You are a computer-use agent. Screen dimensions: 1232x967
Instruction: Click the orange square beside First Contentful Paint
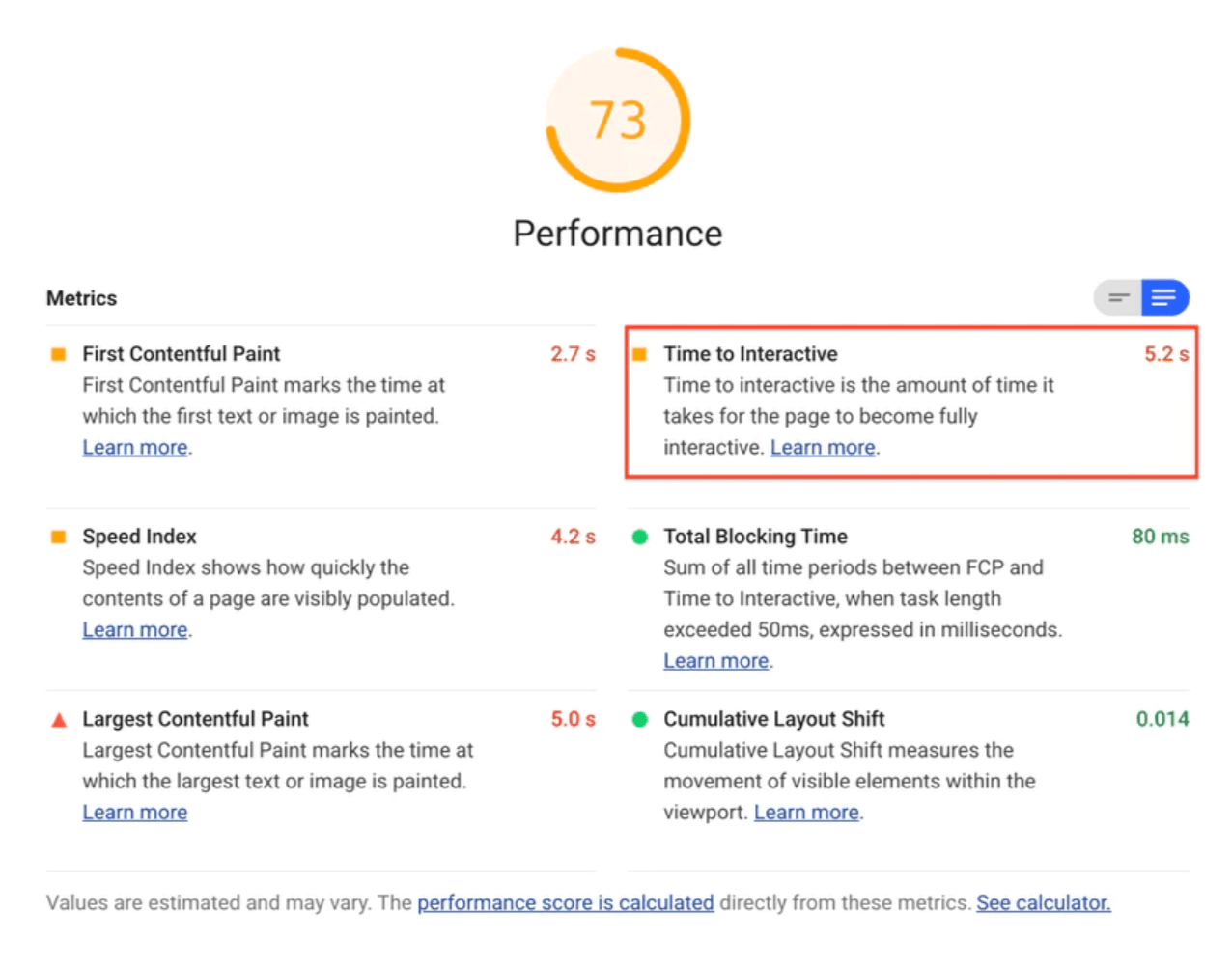click(58, 354)
